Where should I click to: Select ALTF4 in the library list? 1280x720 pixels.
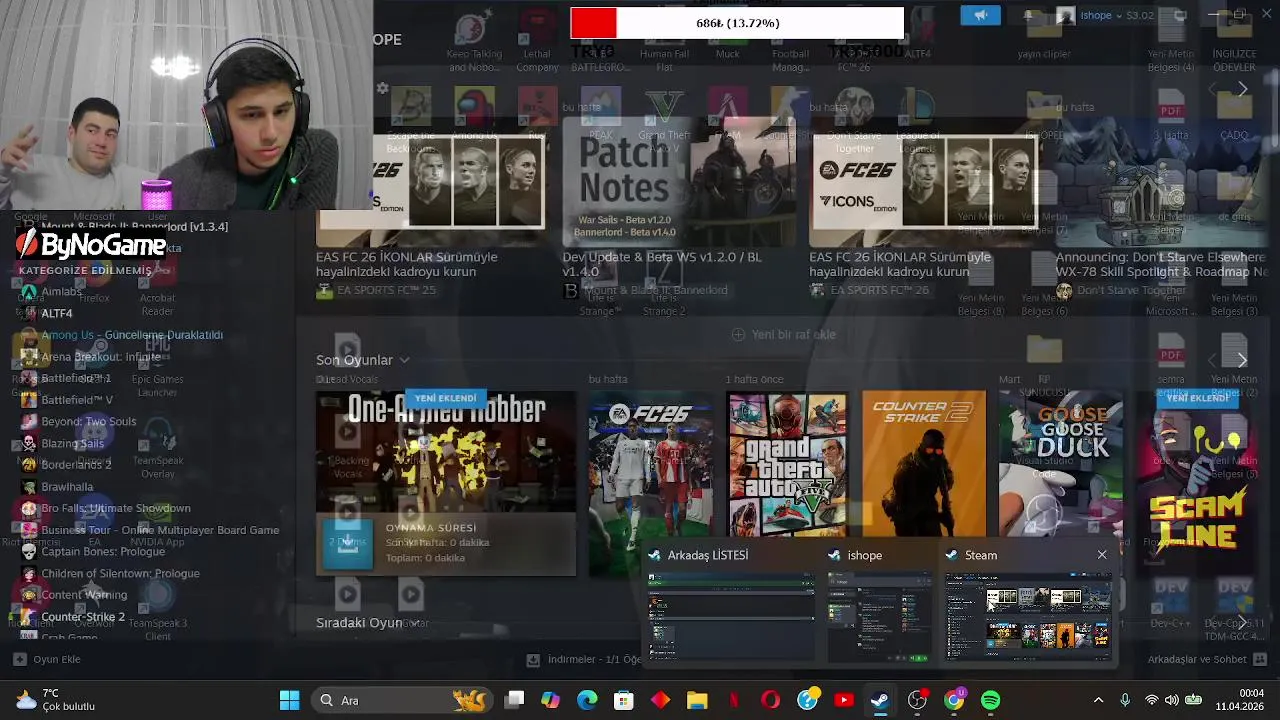coord(56,313)
